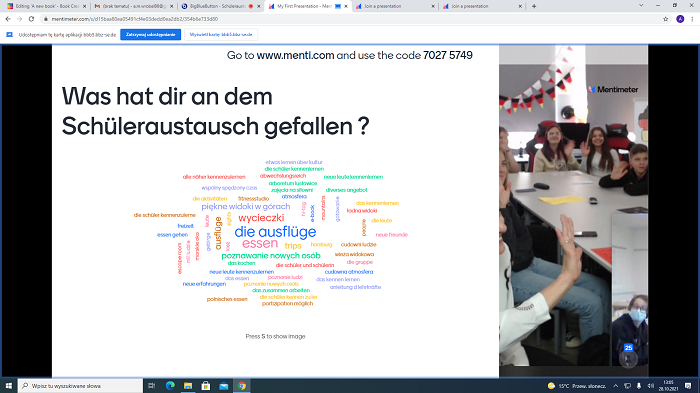Image resolution: width=700 pixels, height=393 pixels.
Task: Toggle Task View on the taskbar
Action: pyautogui.click(x=151, y=386)
